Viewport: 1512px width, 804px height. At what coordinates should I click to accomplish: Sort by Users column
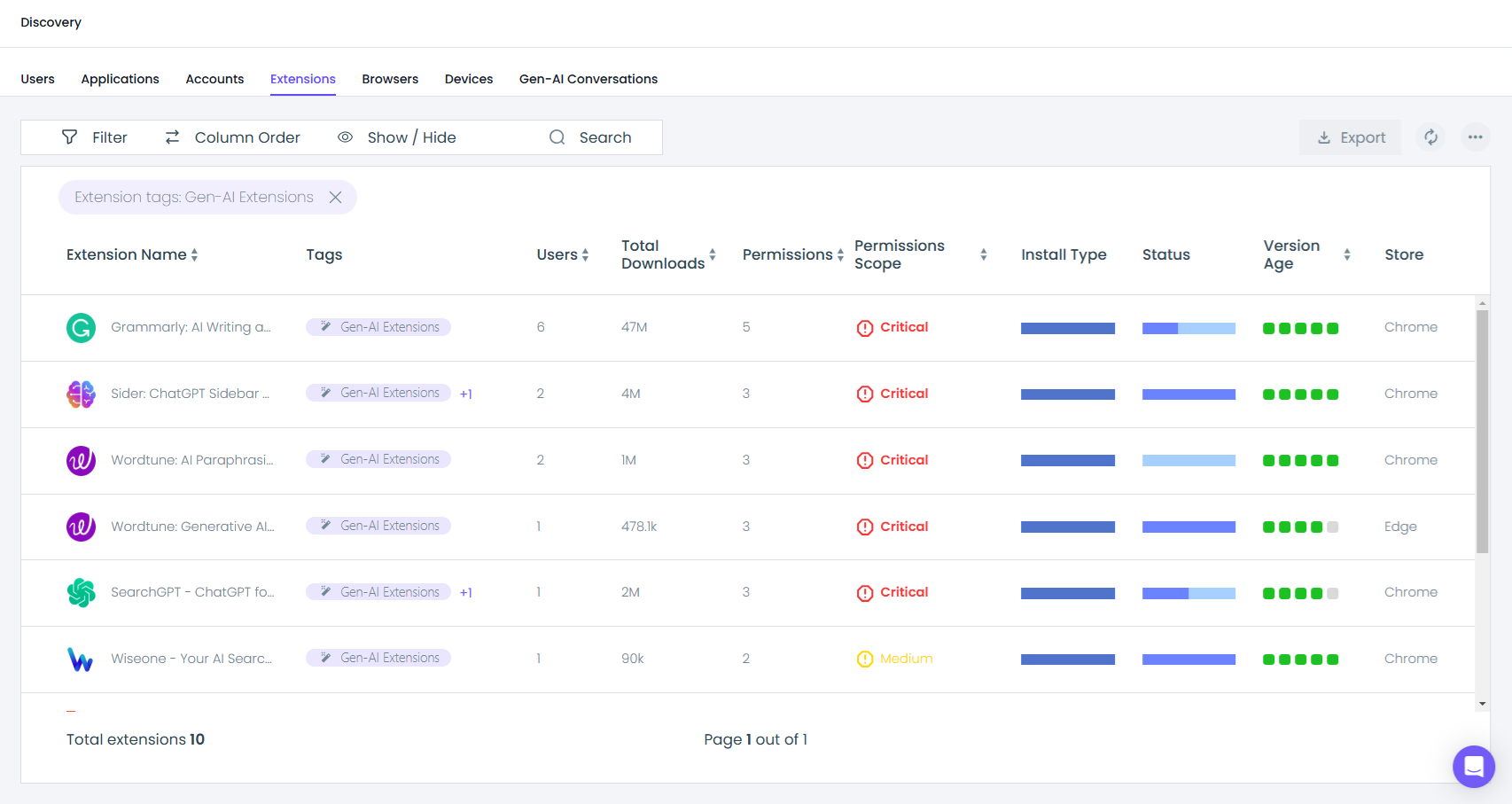(585, 255)
